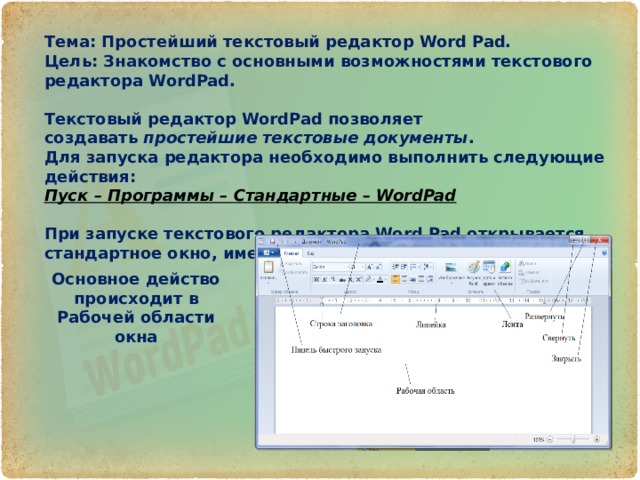This screenshot has height=480, width=640.
Task: Click the large Paste clipboard icon
Action: [x=269, y=267]
